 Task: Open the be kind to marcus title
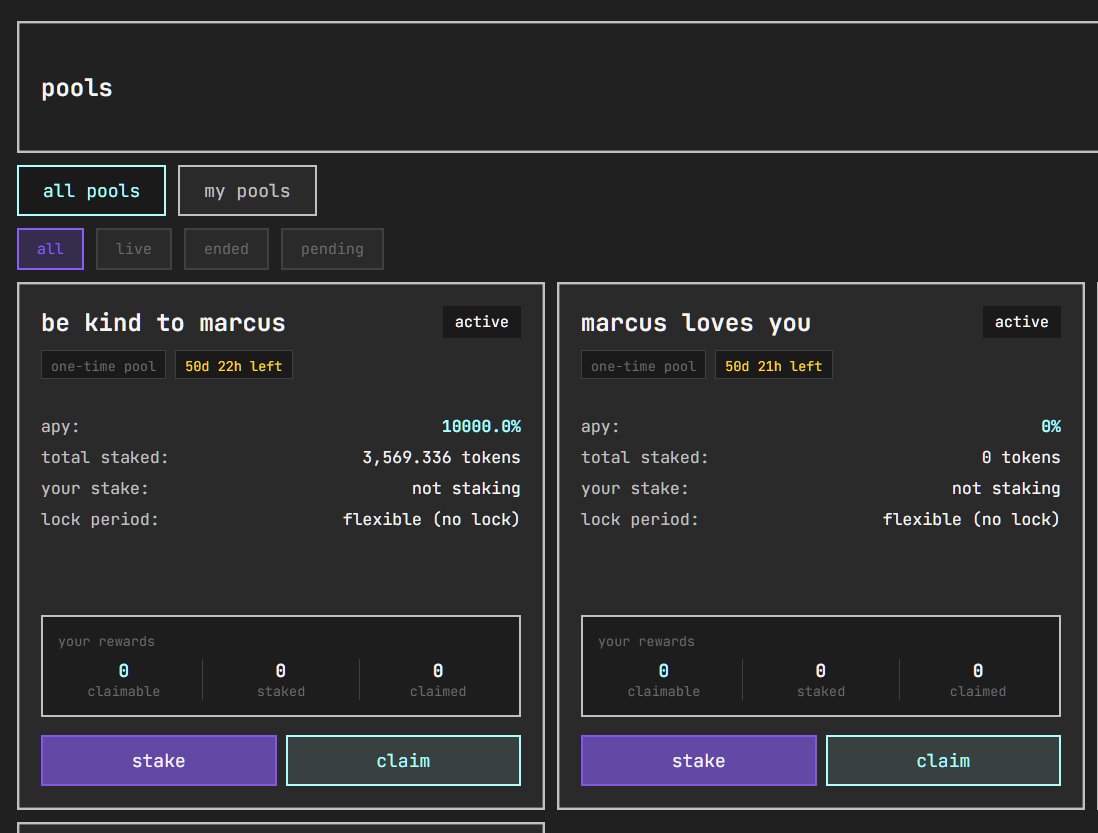click(x=163, y=323)
